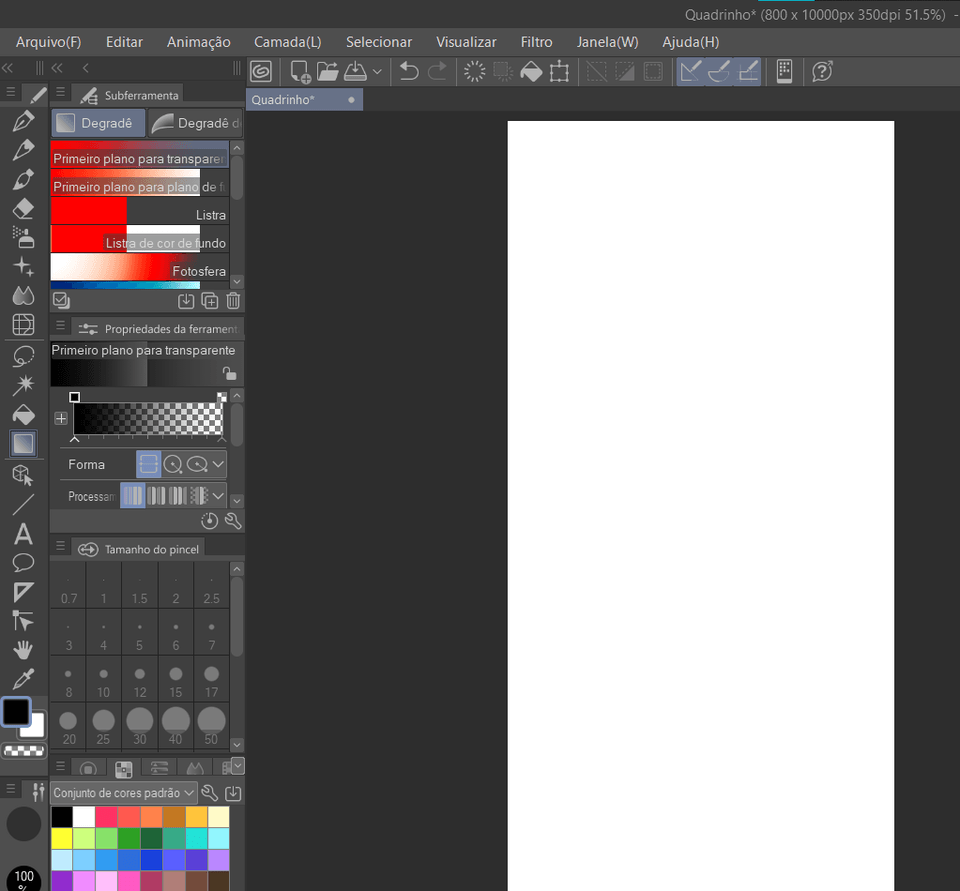Select circle gradient shape

(x=173, y=464)
